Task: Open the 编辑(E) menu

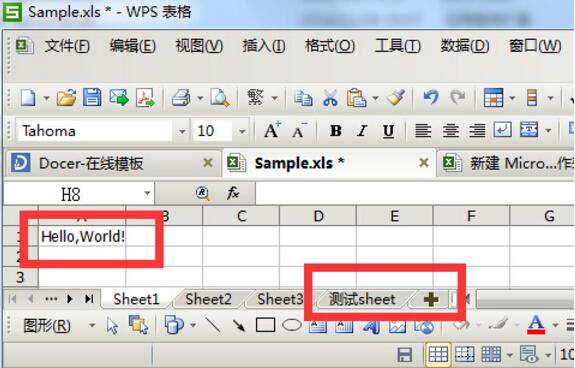Action: tap(133, 46)
